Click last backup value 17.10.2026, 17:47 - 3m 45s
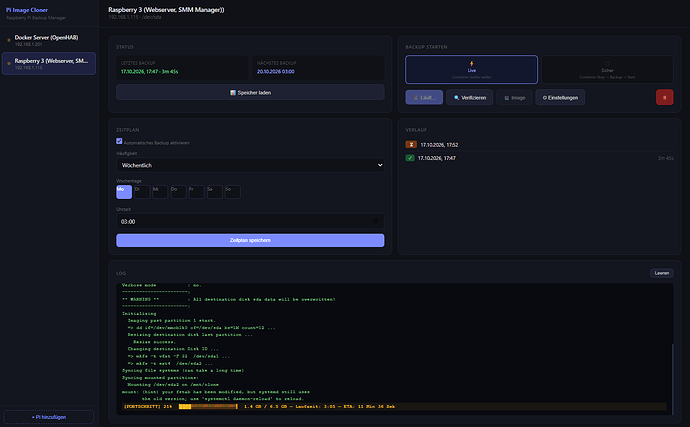Screen dimensions: 690x427 click(150, 71)
